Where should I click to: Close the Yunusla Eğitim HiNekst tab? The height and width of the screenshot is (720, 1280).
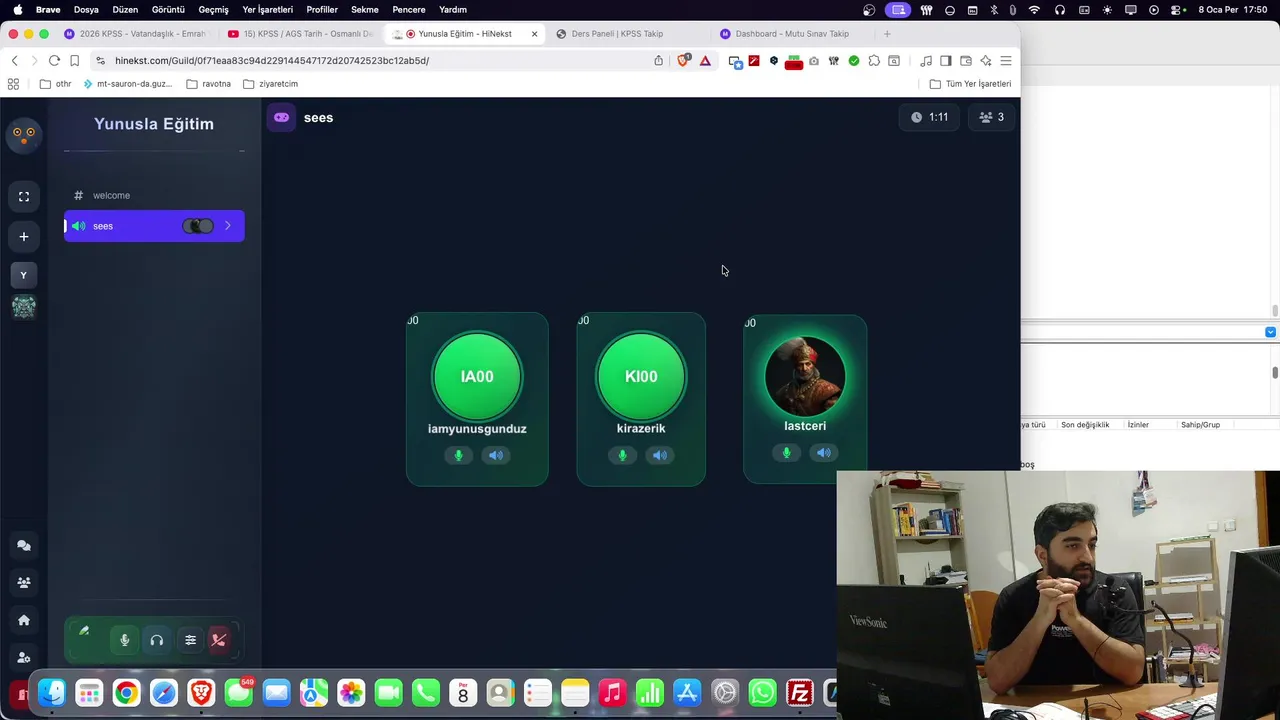pyautogui.click(x=534, y=34)
